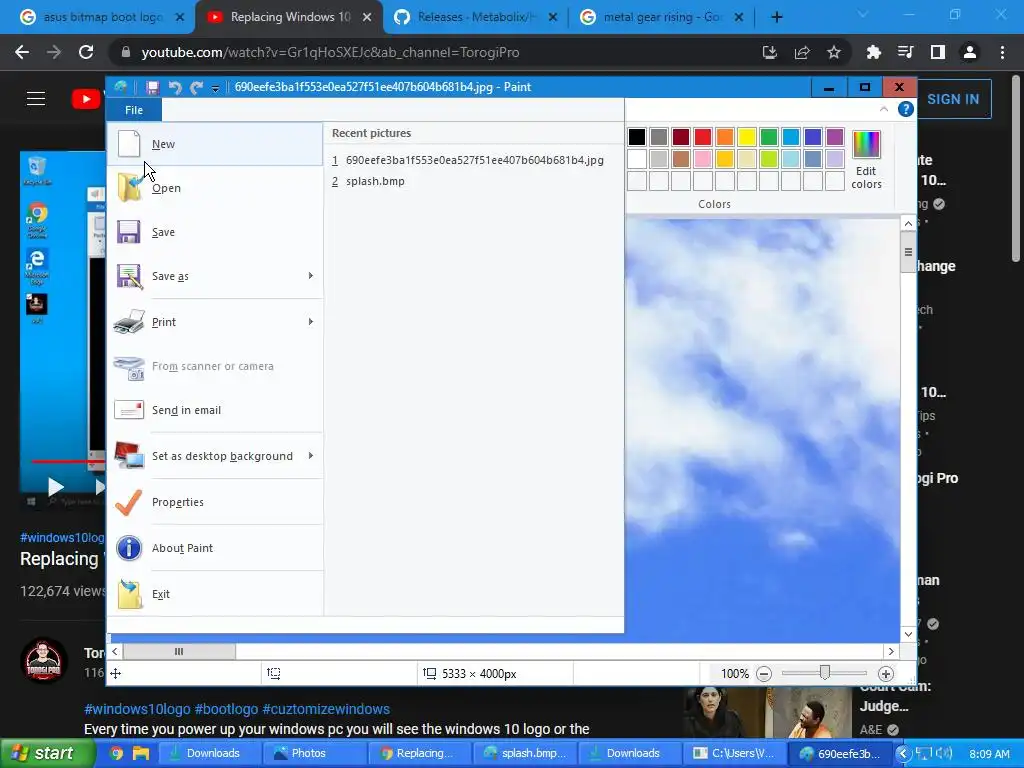Click the #windows10logo hashtag in description
This screenshot has width=1024, height=768.
(x=137, y=709)
